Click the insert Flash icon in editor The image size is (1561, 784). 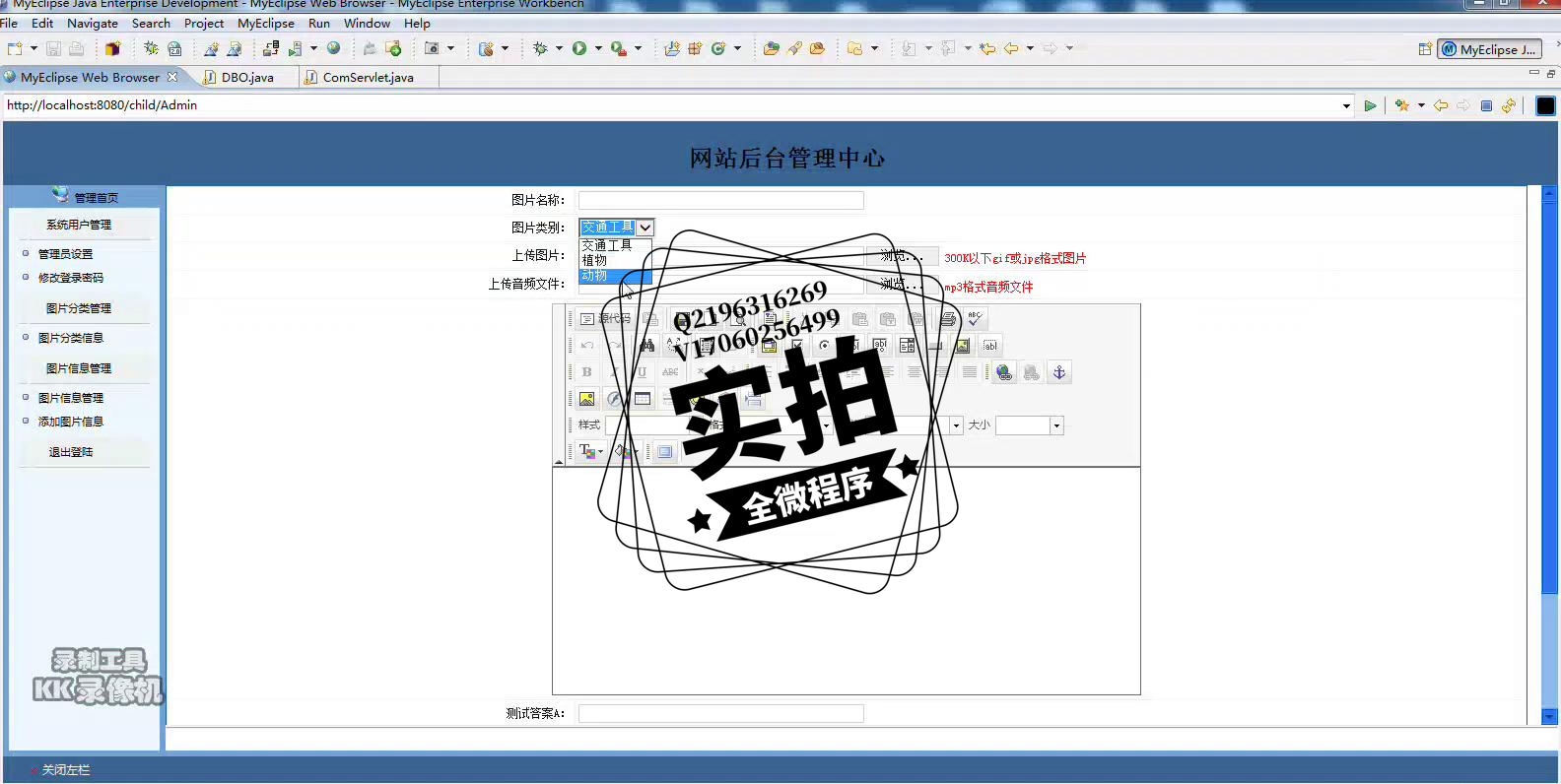pos(615,399)
